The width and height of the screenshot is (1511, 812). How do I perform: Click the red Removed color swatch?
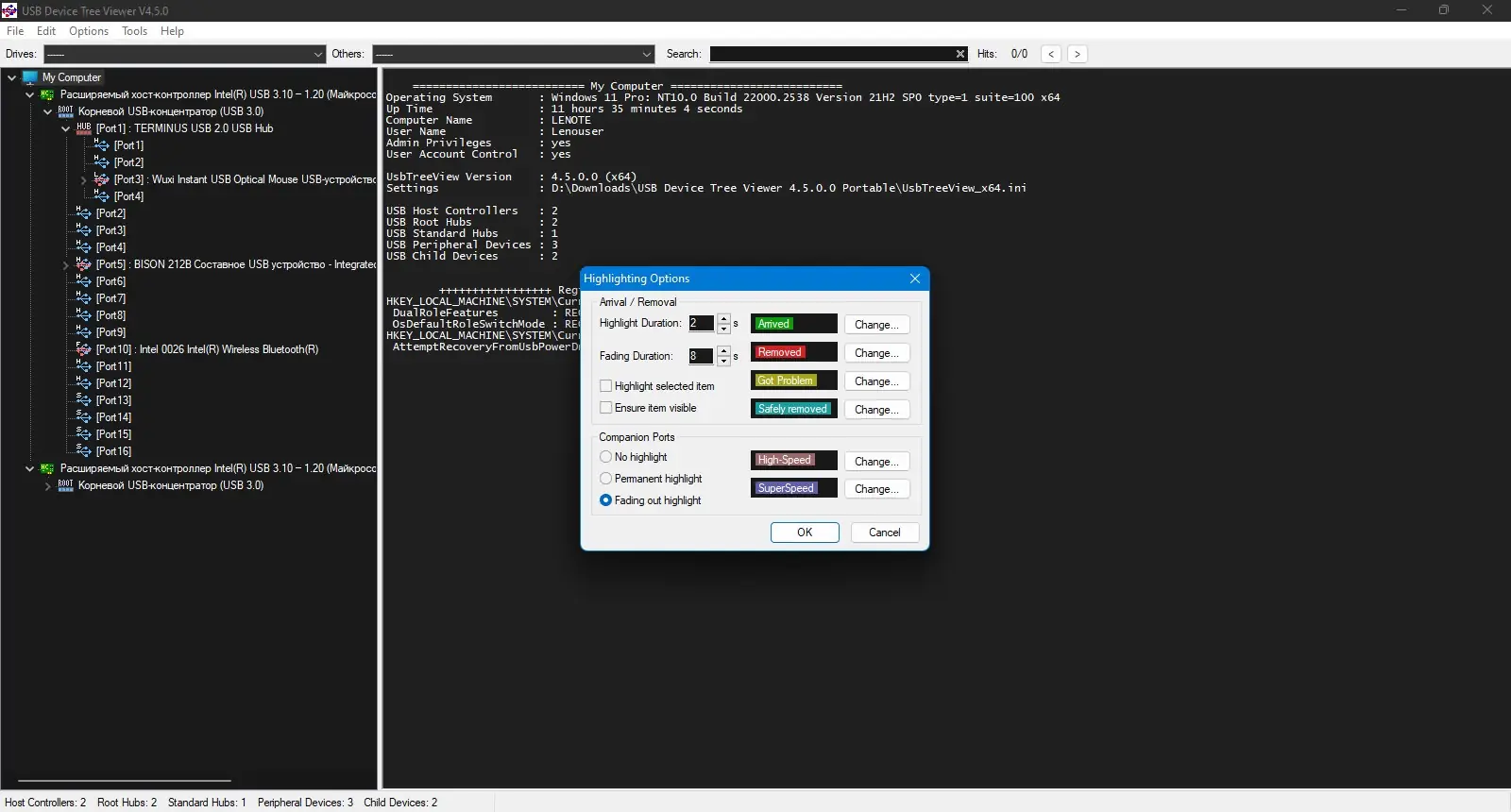794,352
